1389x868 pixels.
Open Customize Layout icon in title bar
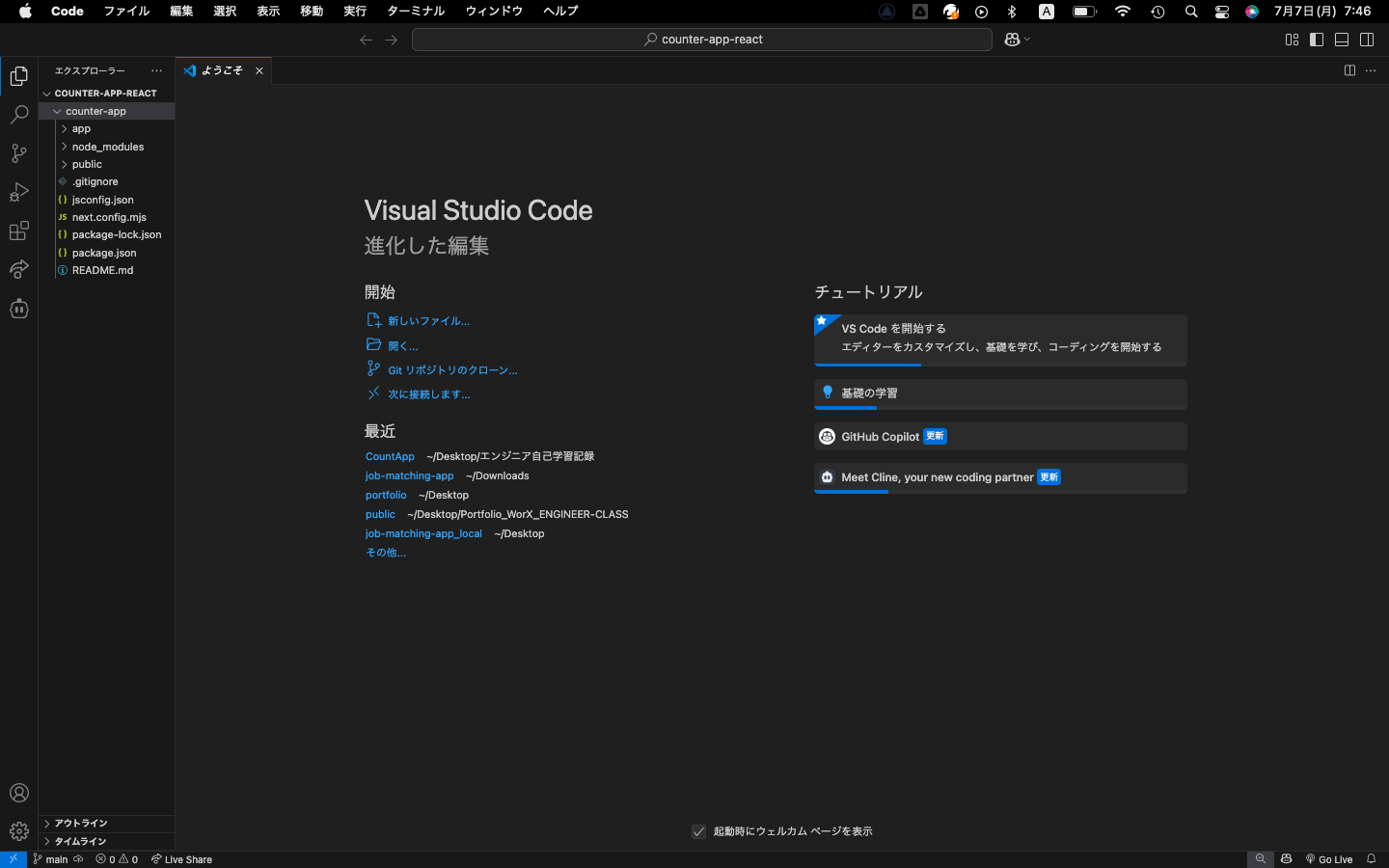point(1292,40)
